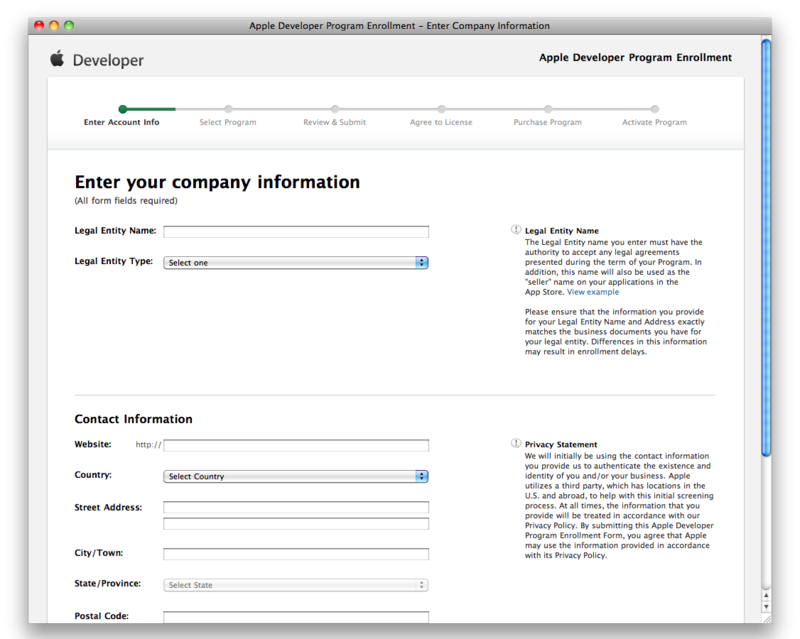Click the Privacy Statement heading
The width and height of the screenshot is (800, 639).
coord(561,445)
